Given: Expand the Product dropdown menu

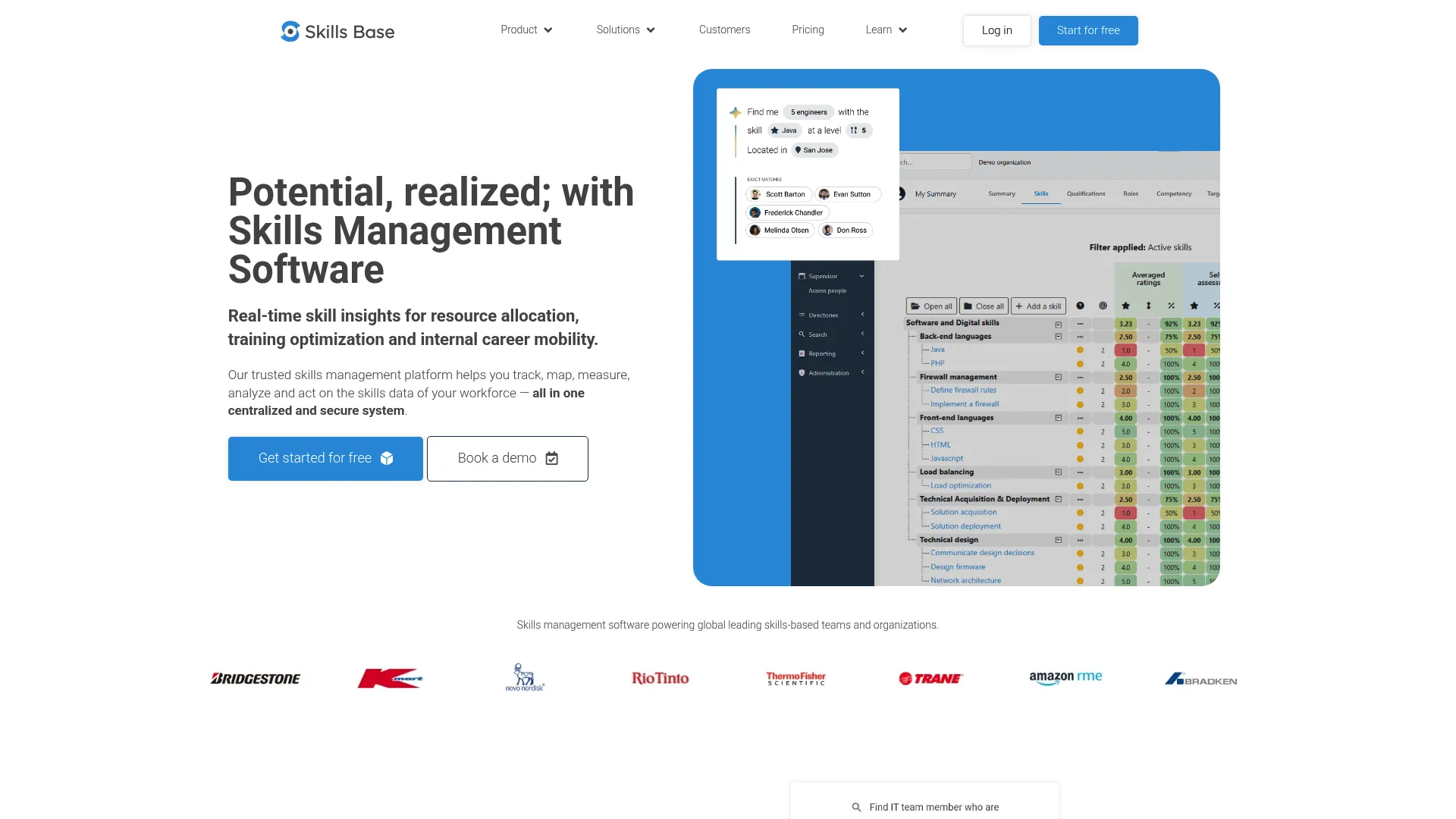Looking at the screenshot, I should [x=526, y=30].
